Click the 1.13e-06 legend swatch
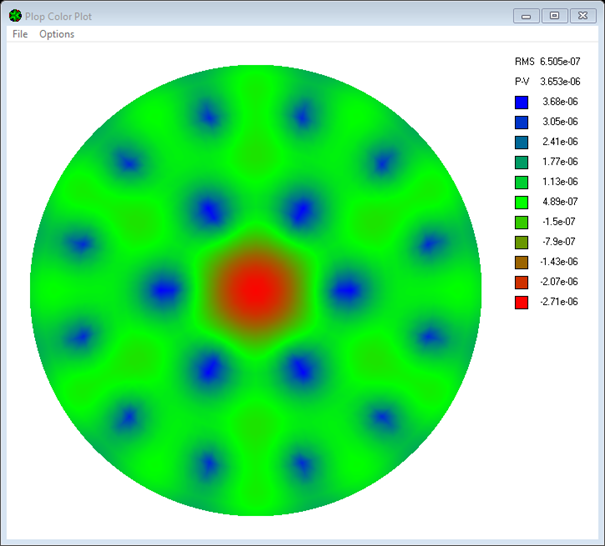 coord(521,182)
